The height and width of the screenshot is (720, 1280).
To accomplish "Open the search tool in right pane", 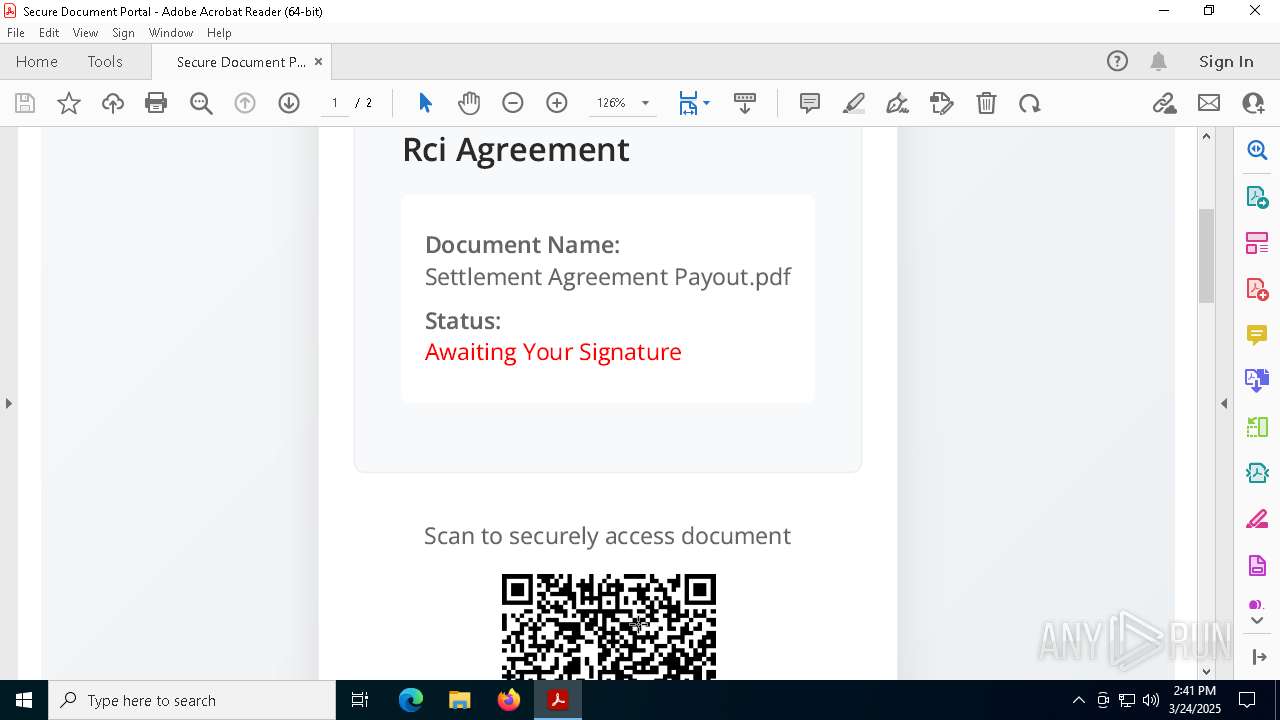I will tap(1257, 150).
